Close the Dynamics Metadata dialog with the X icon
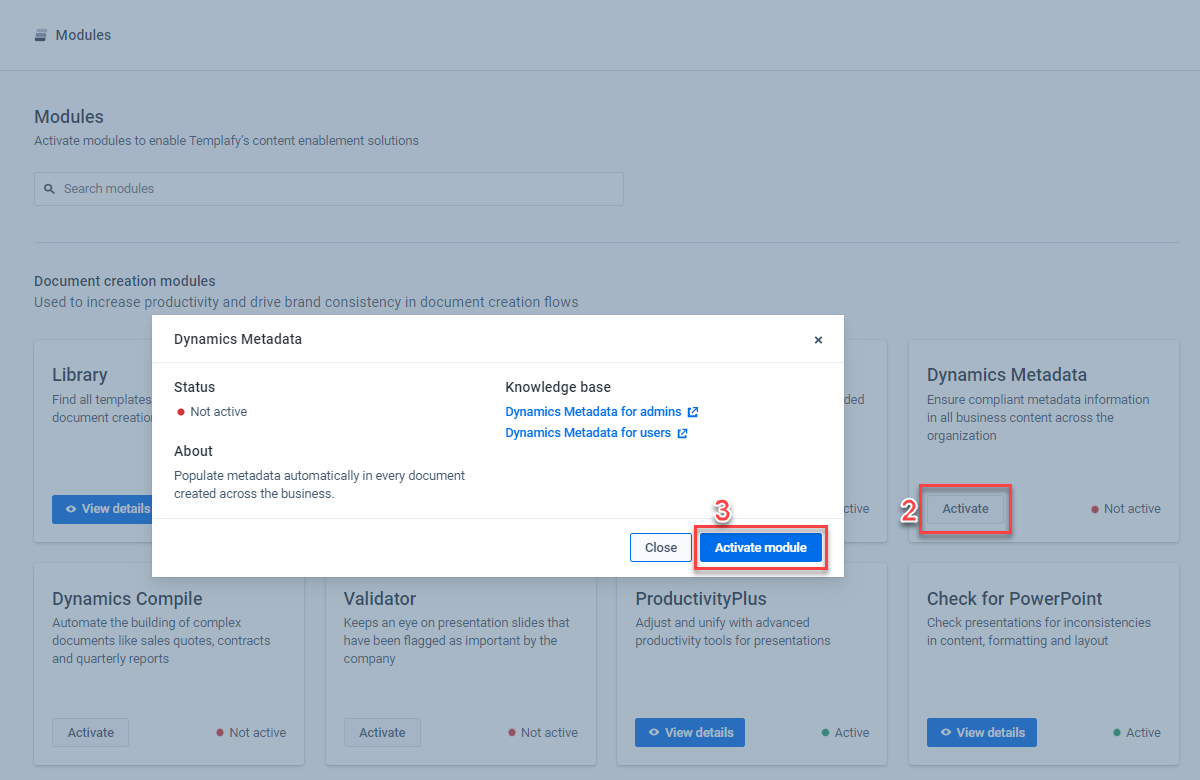The height and width of the screenshot is (780, 1200). click(x=818, y=339)
